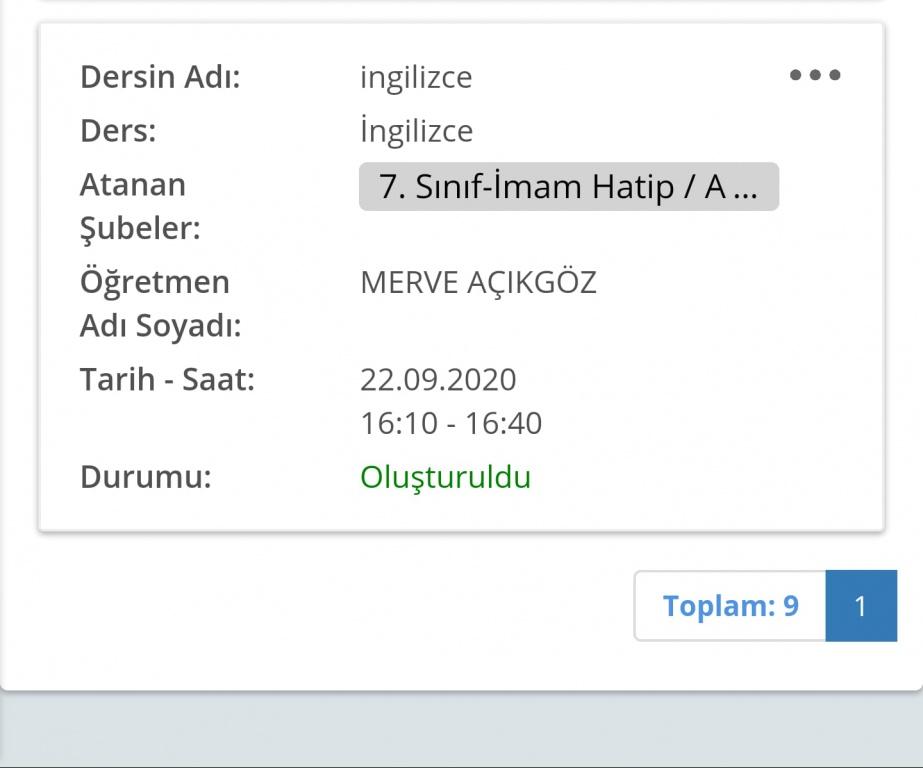Open the three-dot options menu
Viewport: 923px width, 768px height.
point(815,76)
